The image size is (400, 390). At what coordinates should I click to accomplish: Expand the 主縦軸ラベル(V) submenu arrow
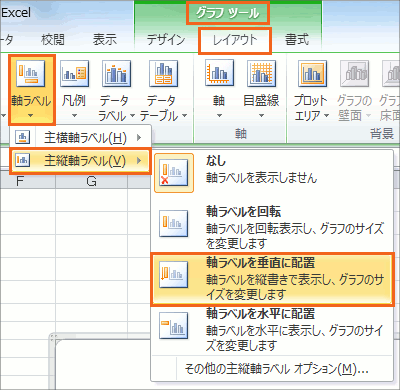click(x=139, y=161)
